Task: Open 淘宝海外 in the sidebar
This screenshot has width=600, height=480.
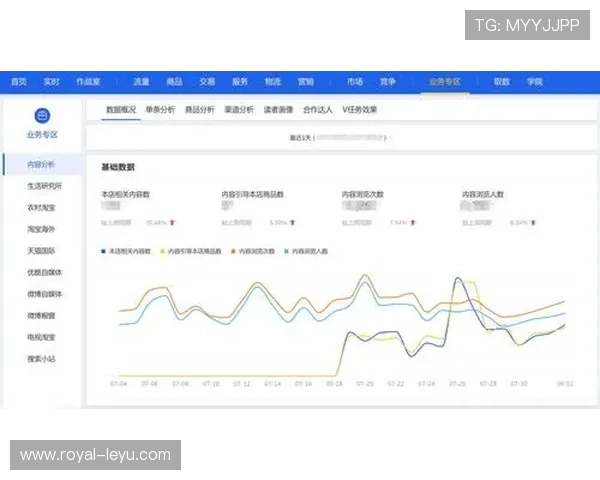Action: point(41,229)
